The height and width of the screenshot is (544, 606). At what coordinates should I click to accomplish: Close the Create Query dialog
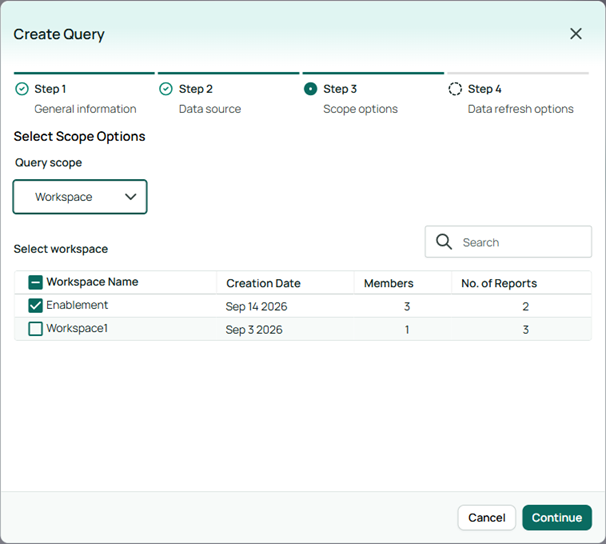[576, 34]
